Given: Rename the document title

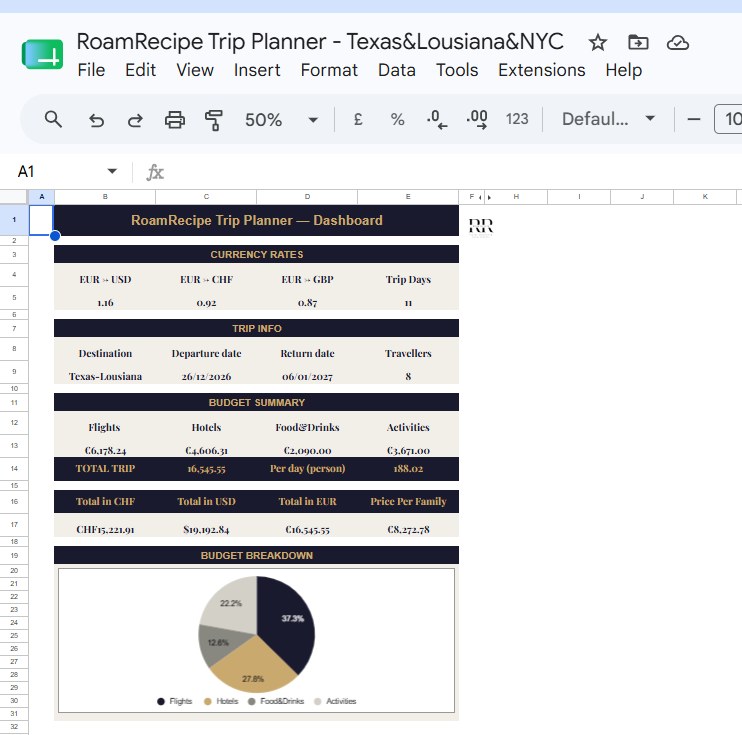Looking at the screenshot, I should tap(320, 42).
